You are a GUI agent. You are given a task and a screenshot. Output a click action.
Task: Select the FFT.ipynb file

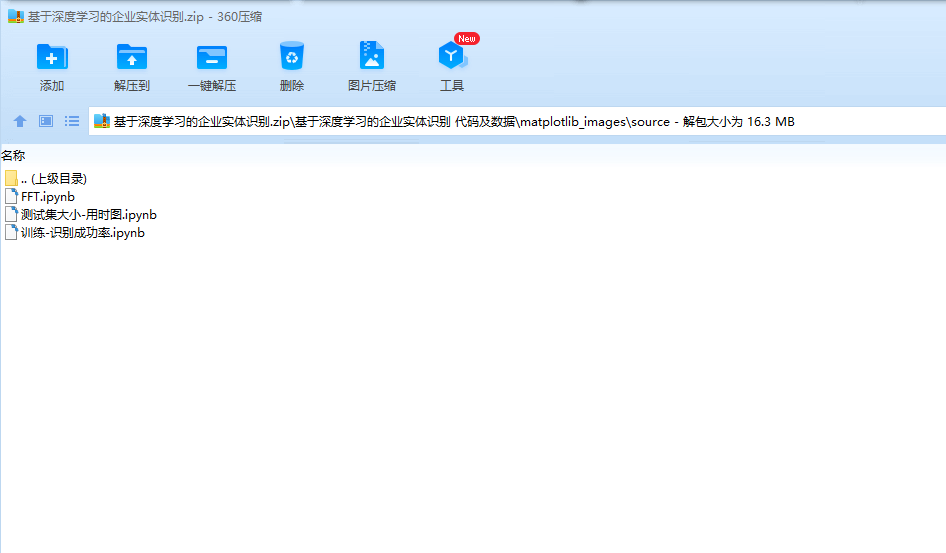40,197
